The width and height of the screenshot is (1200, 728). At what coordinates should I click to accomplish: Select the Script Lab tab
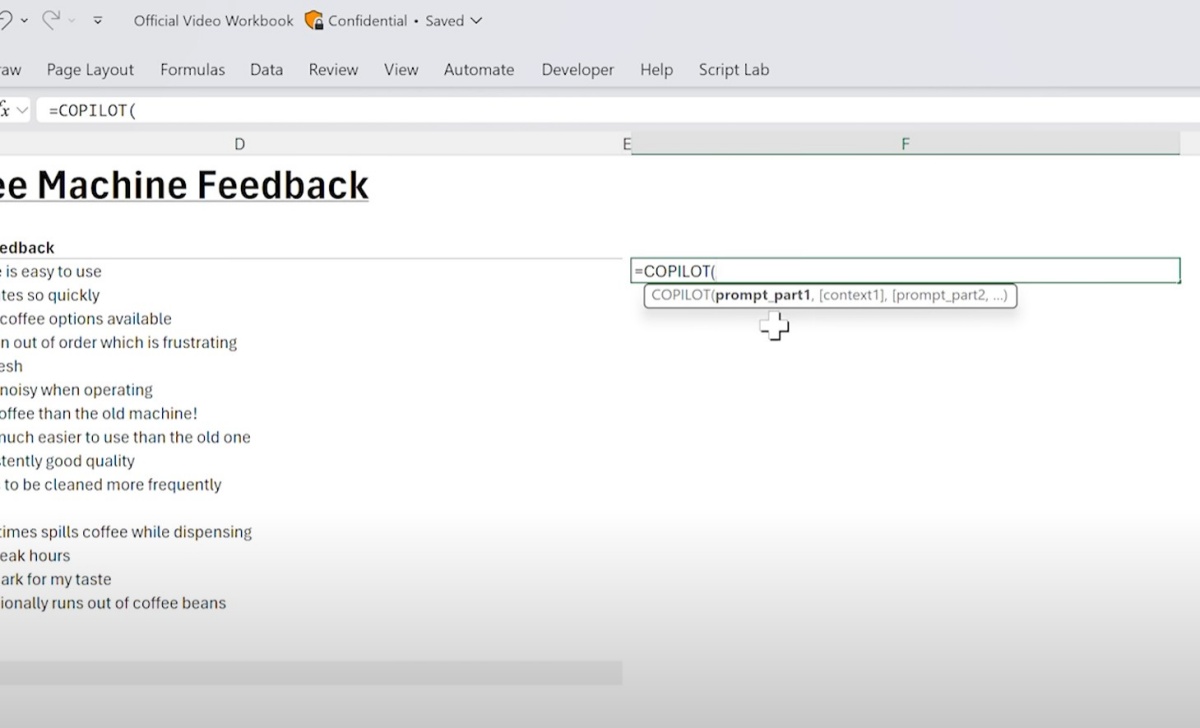[734, 70]
